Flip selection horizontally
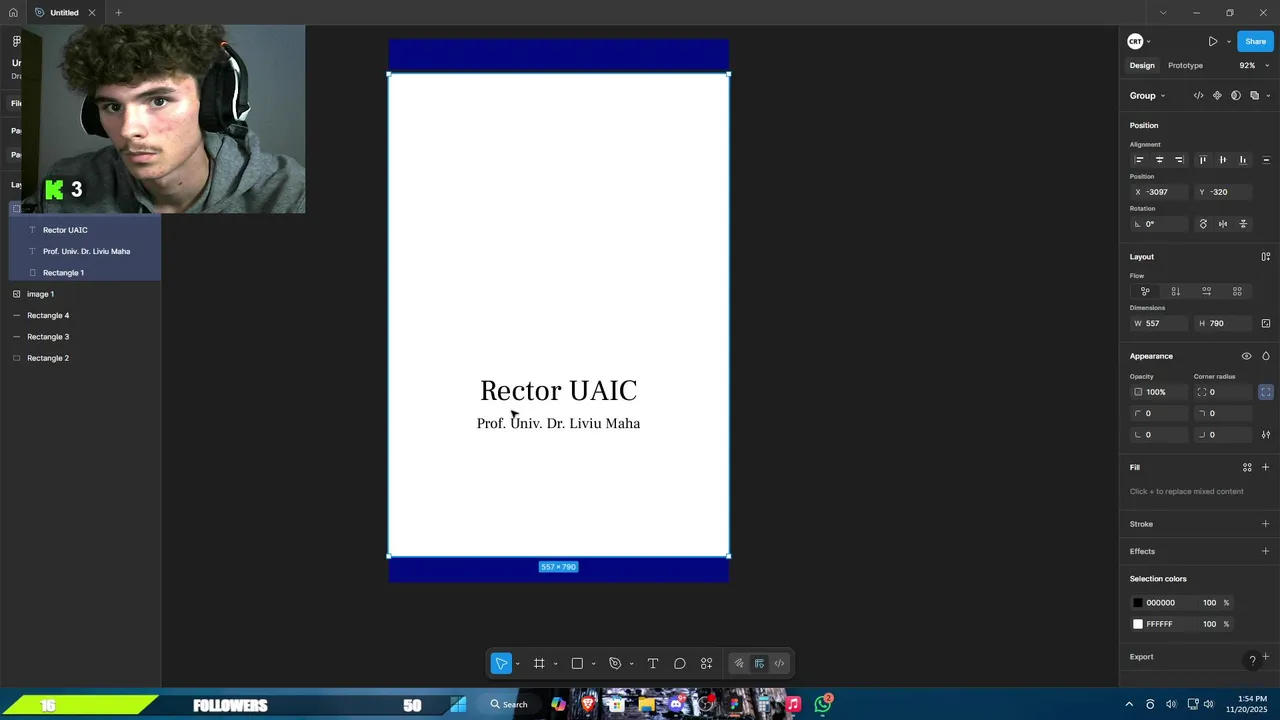Image resolution: width=1280 pixels, height=720 pixels. click(x=1223, y=224)
